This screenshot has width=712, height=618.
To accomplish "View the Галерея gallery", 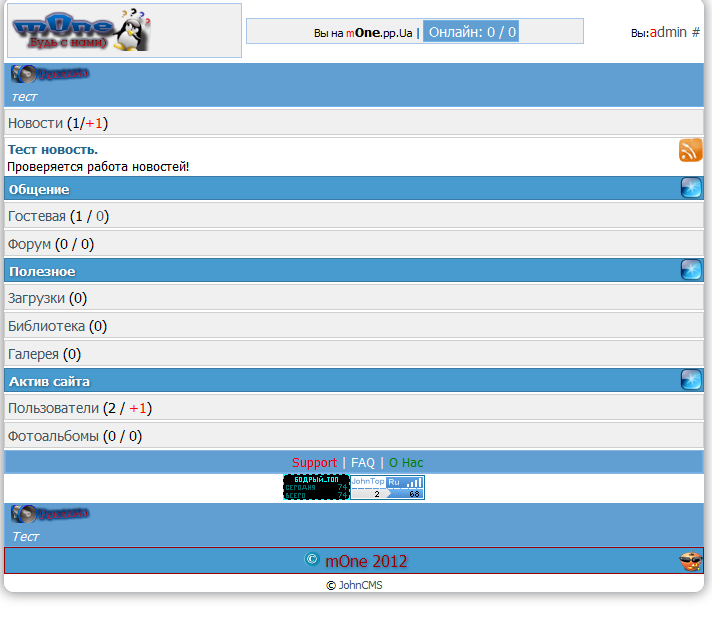I will (x=33, y=354).
